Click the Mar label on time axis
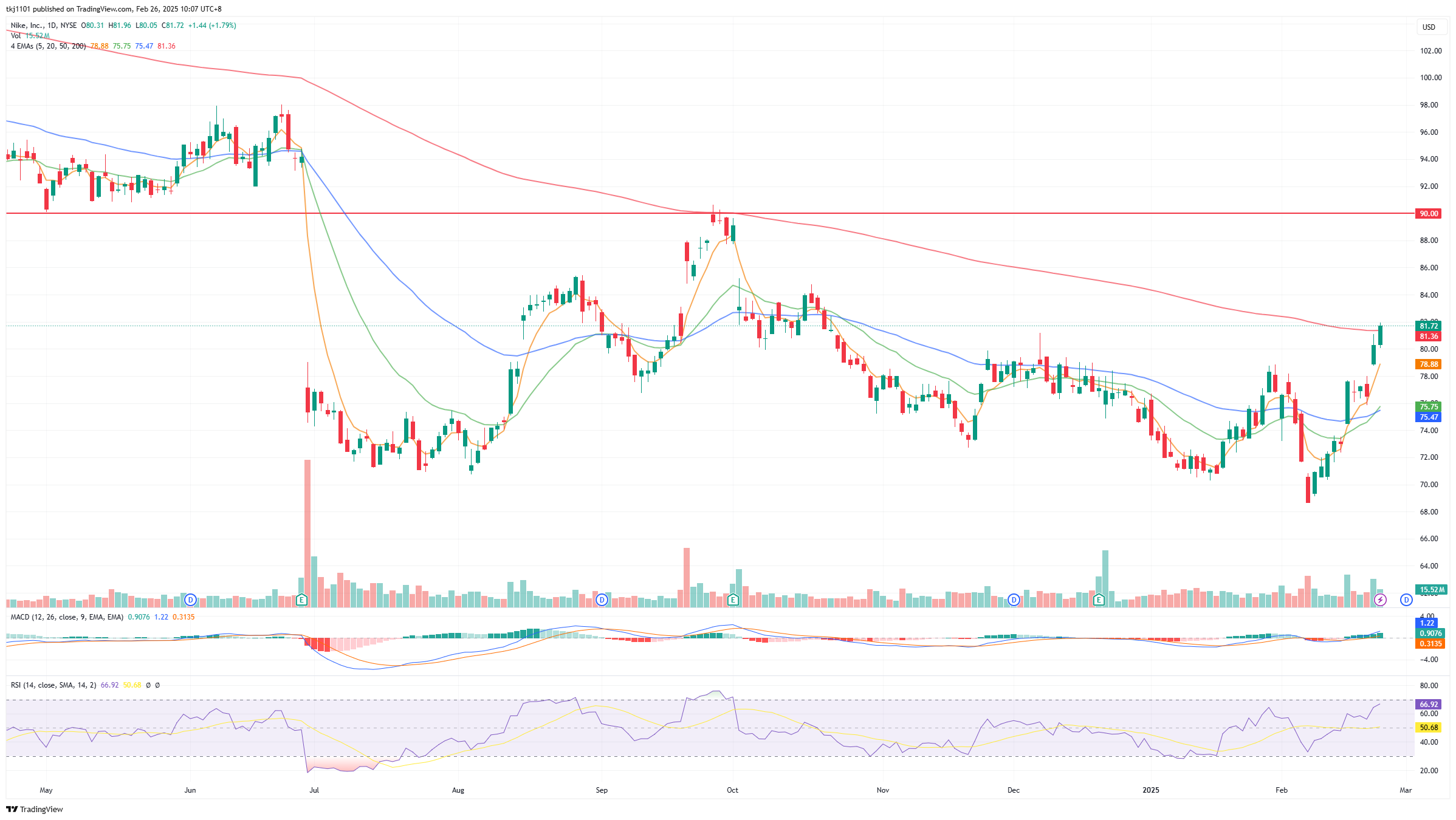This screenshot has width=1456, height=820. 1406,790
